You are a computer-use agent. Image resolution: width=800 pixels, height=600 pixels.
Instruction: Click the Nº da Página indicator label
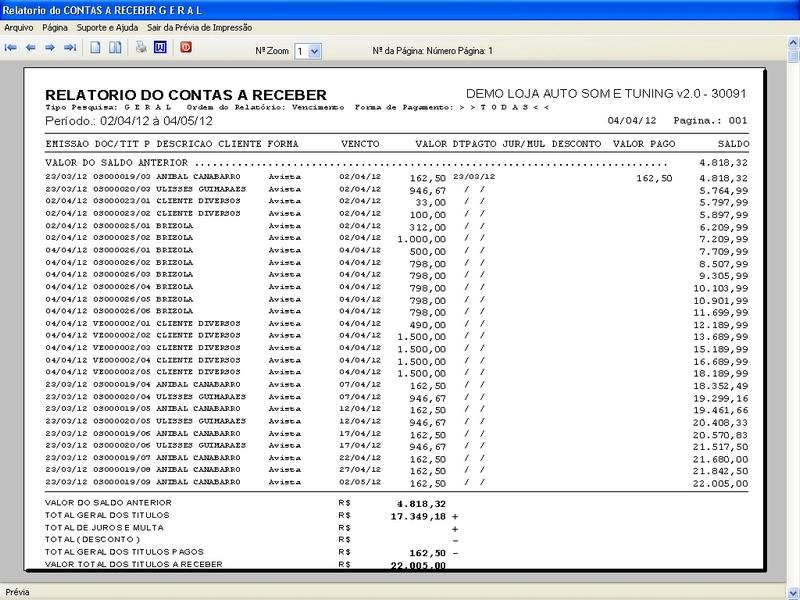[432, 50]
